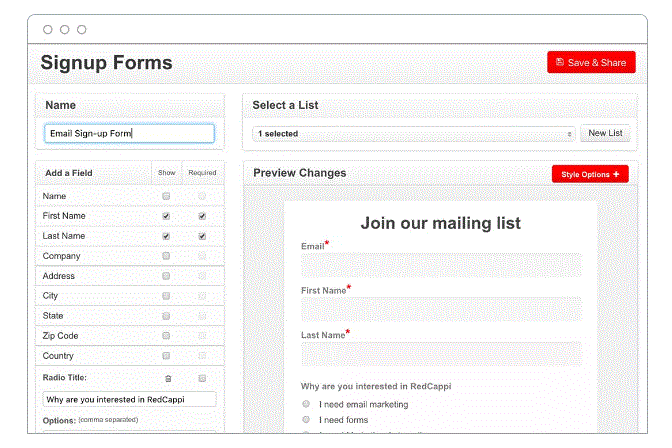Click the Email field in preview

pos(441,264)
